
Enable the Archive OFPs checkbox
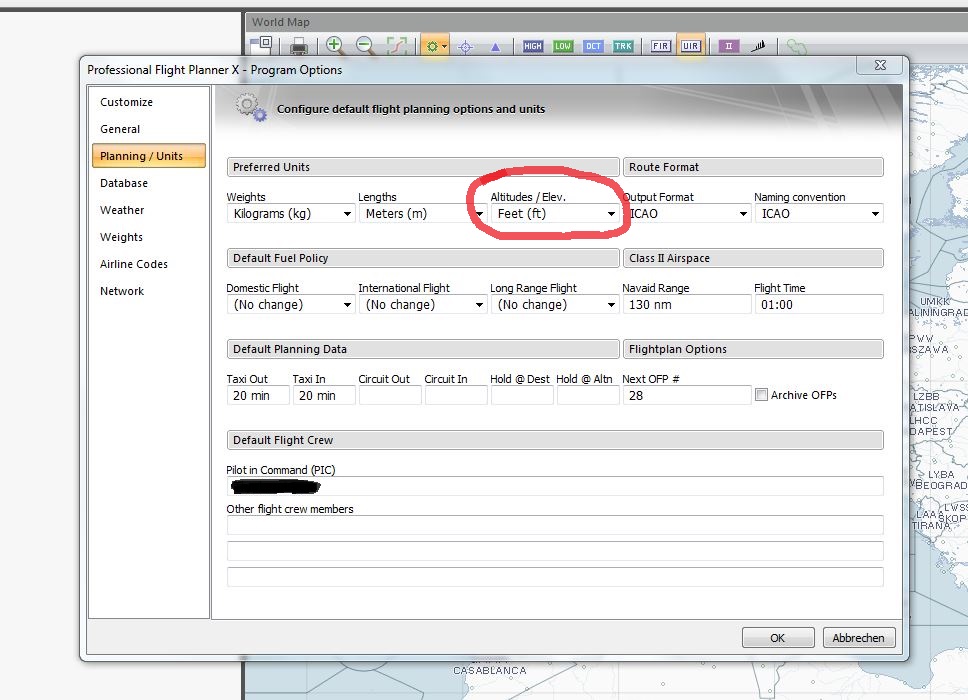pyautogui.click(x=762, y=395)
